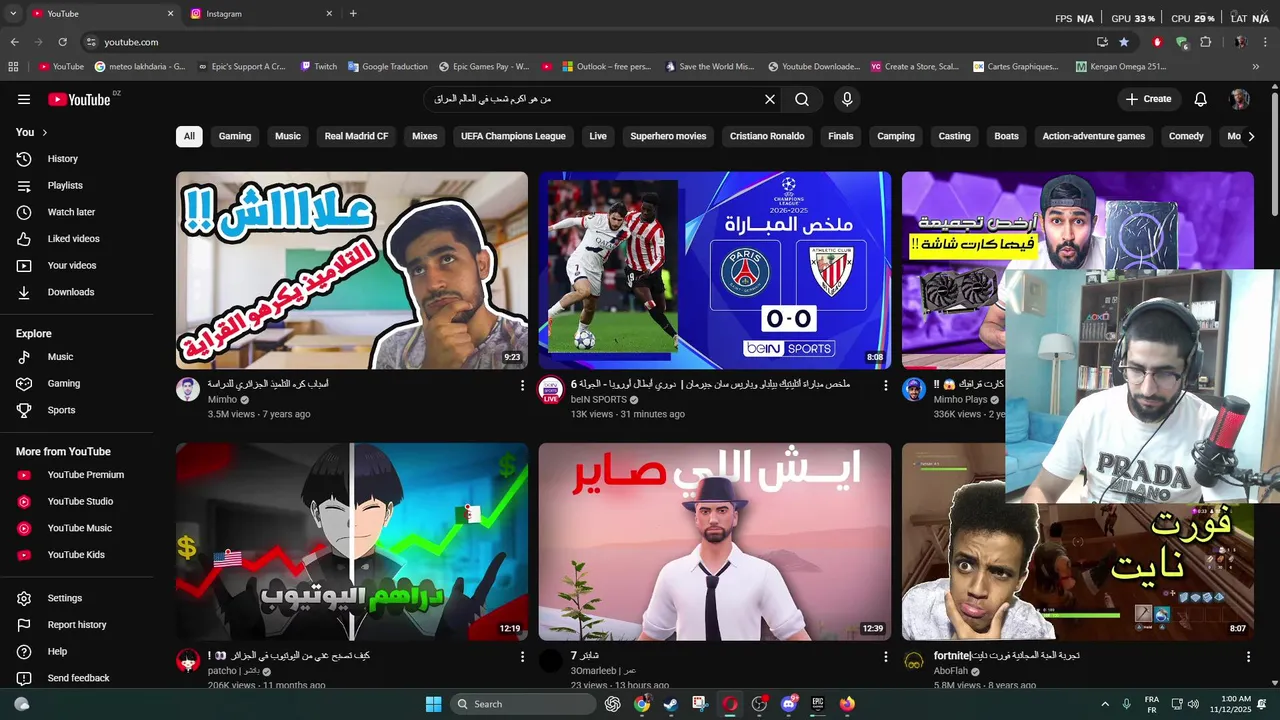Screen dimensions: 1280x720
Task: Select the Real Madrid CF chip
Action: [356, 136]
